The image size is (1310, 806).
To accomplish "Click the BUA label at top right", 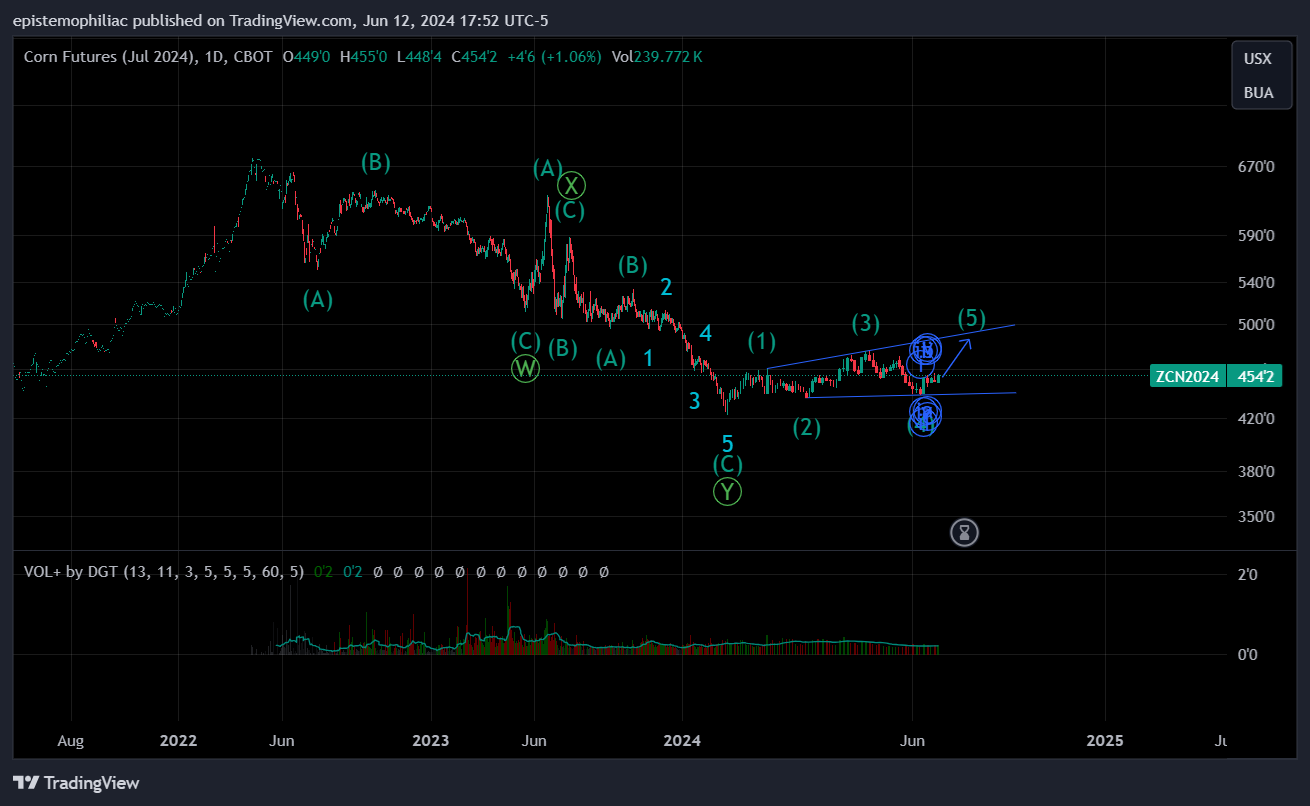I will click(1258, 93).
